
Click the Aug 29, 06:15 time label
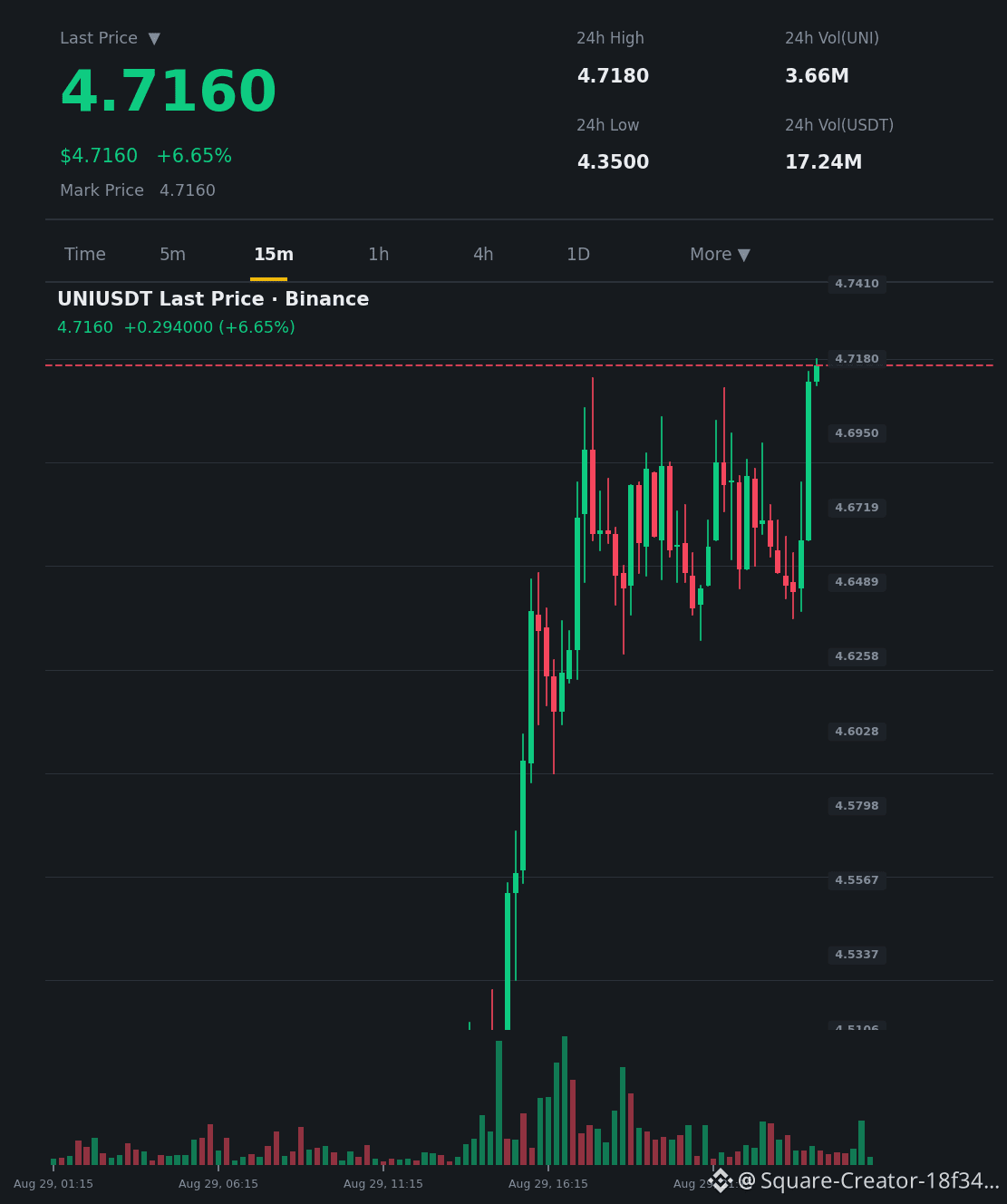click(218, 1184)
